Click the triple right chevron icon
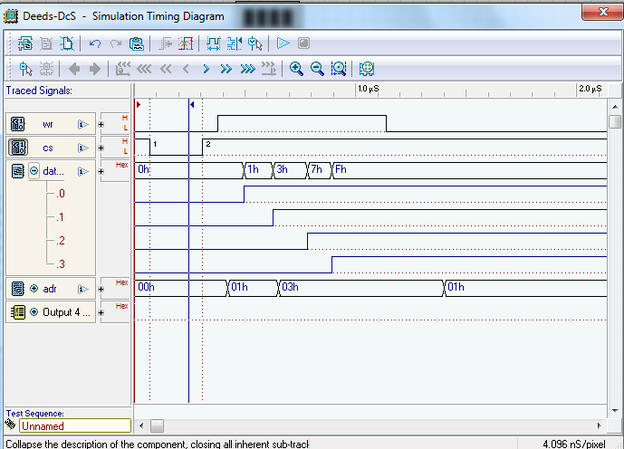This screenshot has width=624, height=449. pyautogui.click(x=246, y=69)
